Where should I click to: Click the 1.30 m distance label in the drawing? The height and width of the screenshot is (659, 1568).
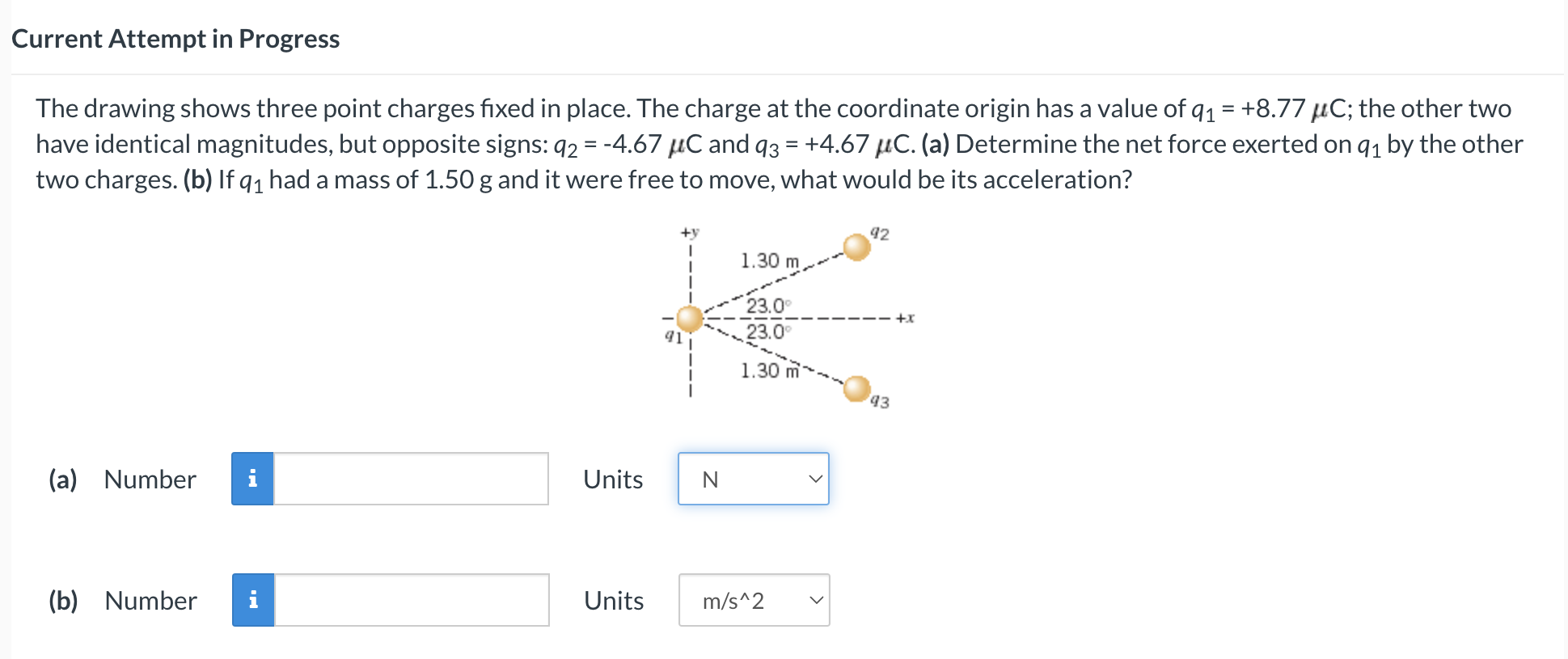pos(767,261)
